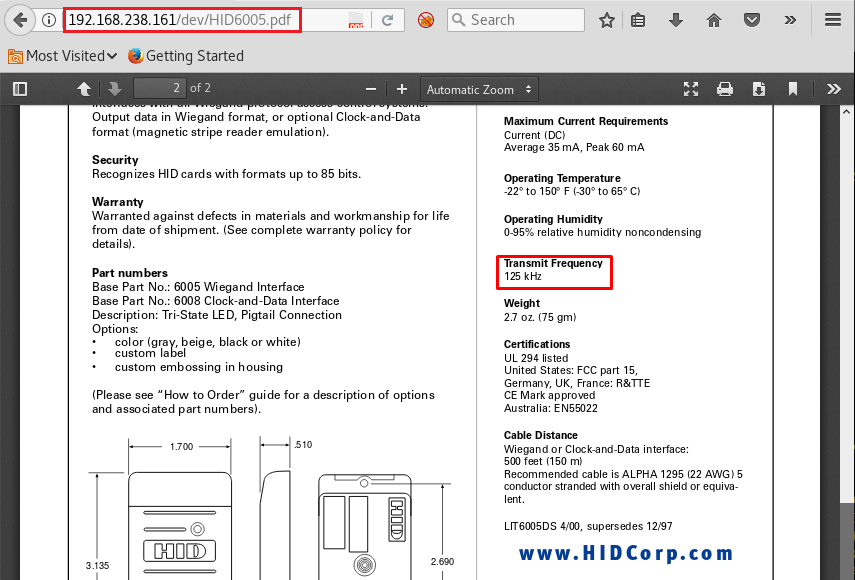Image resolution: width=855 pixels, height=580 pixels.
Task: Click Base Part No.: 6008 Clock-and-Data Interface
Action: click(216, 301)
